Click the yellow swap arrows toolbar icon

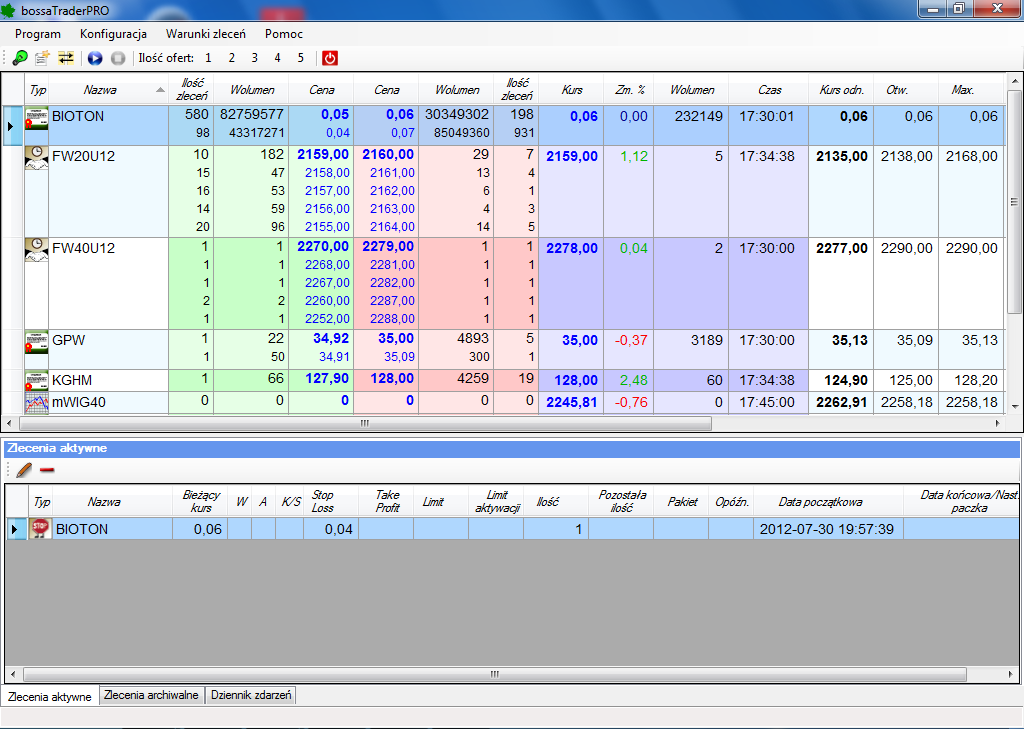pos(66,58)
